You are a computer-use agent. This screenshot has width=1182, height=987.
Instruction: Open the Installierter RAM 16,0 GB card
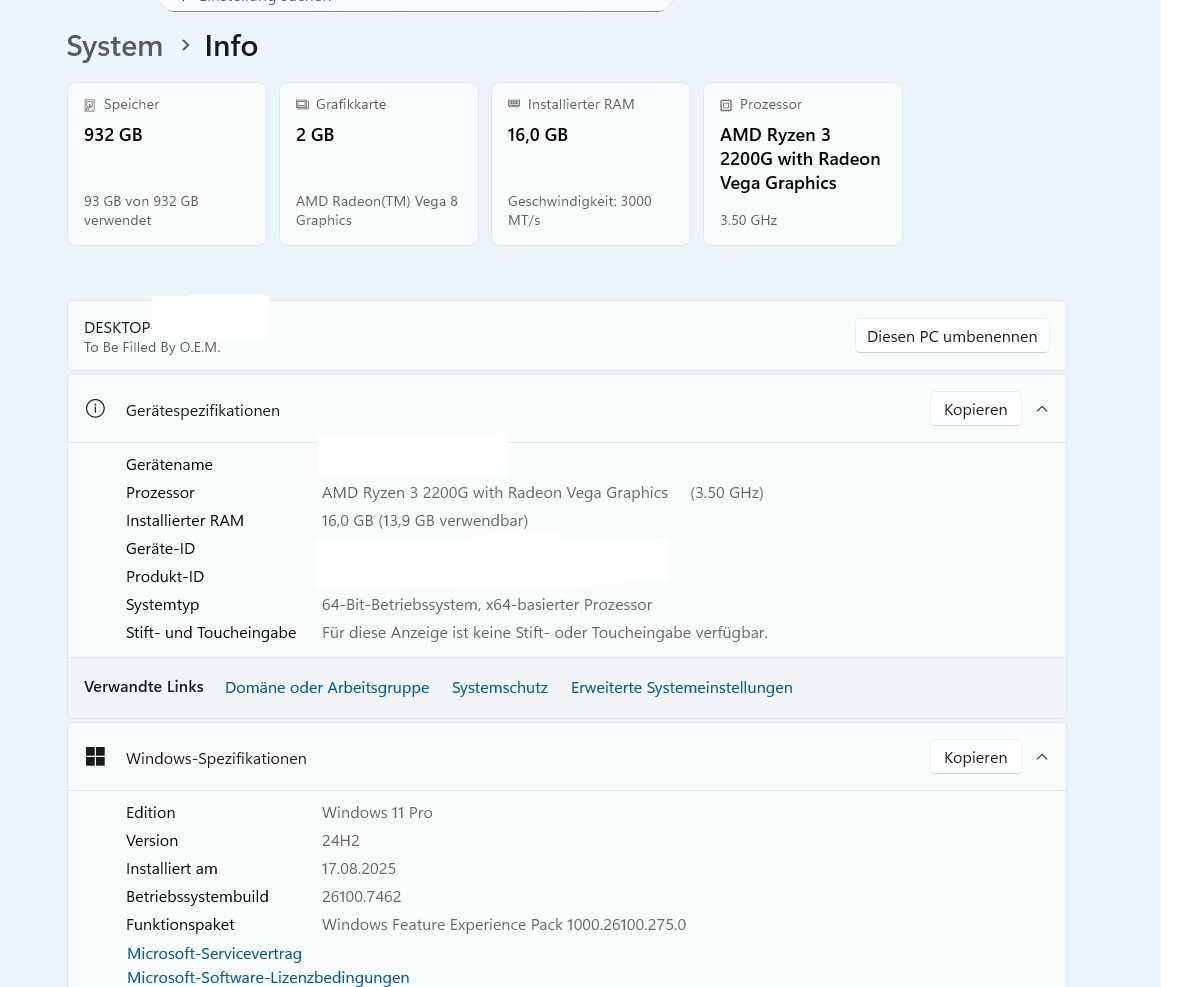[x=591, y=164]
